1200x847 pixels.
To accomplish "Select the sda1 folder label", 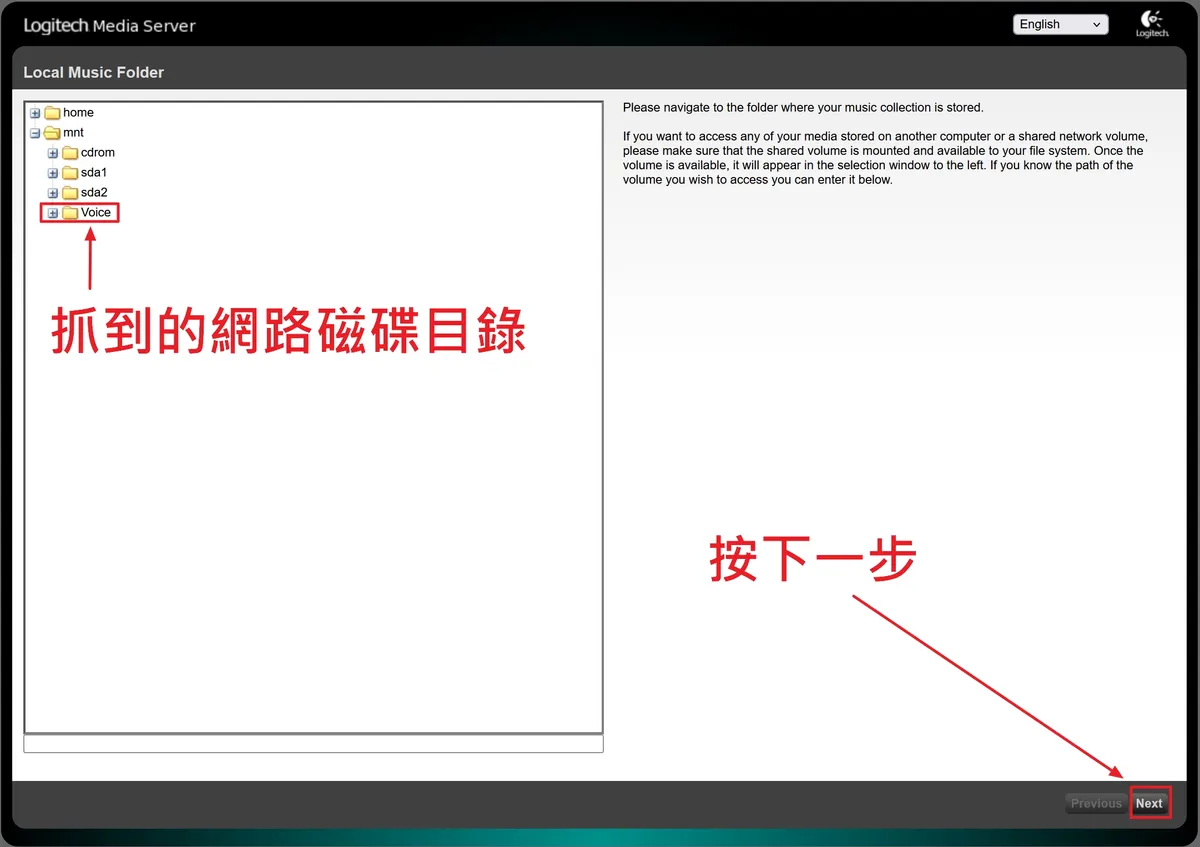I will click(94, 173).
